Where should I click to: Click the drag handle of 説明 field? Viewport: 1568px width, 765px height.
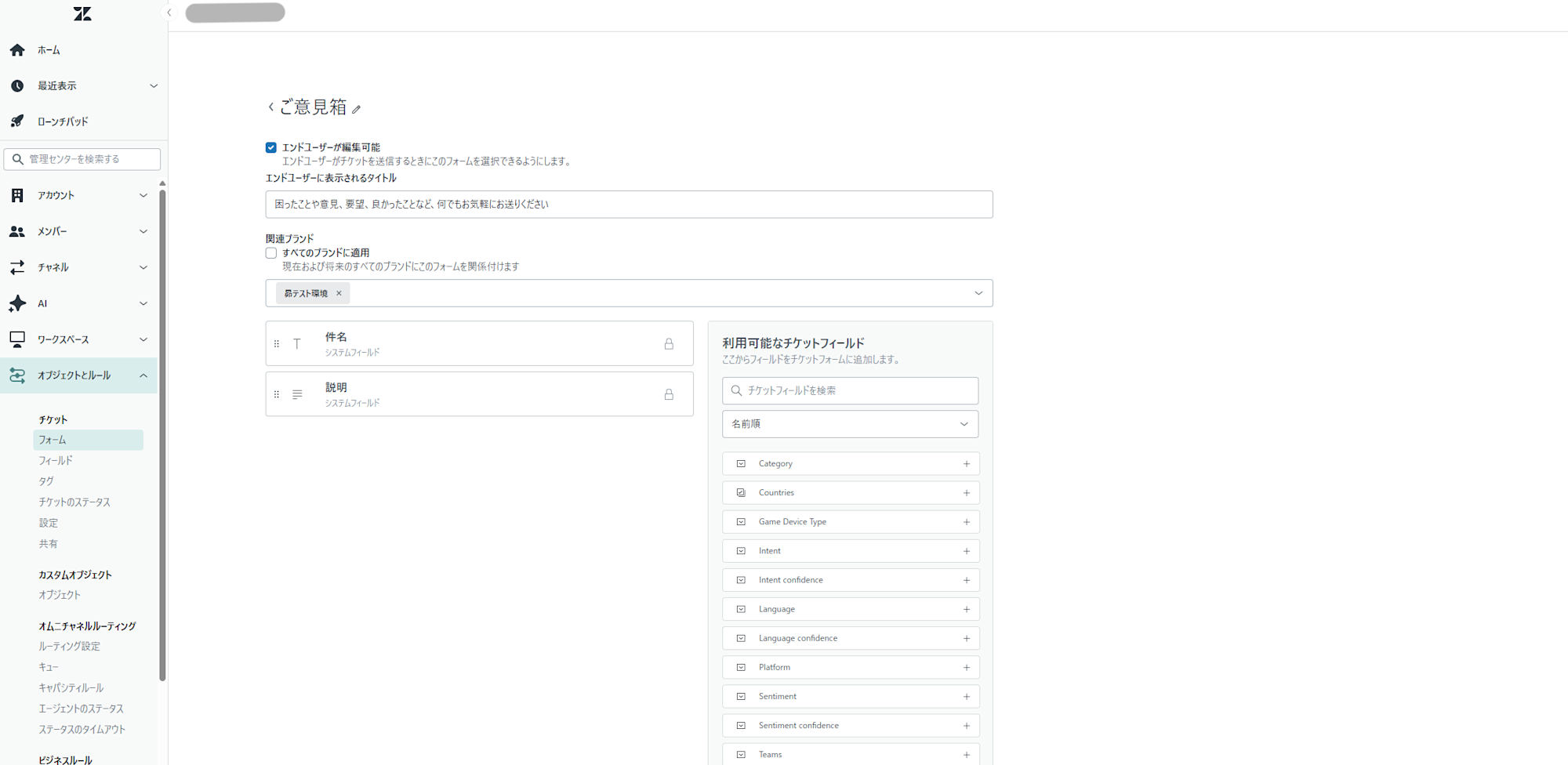[277, 393]
